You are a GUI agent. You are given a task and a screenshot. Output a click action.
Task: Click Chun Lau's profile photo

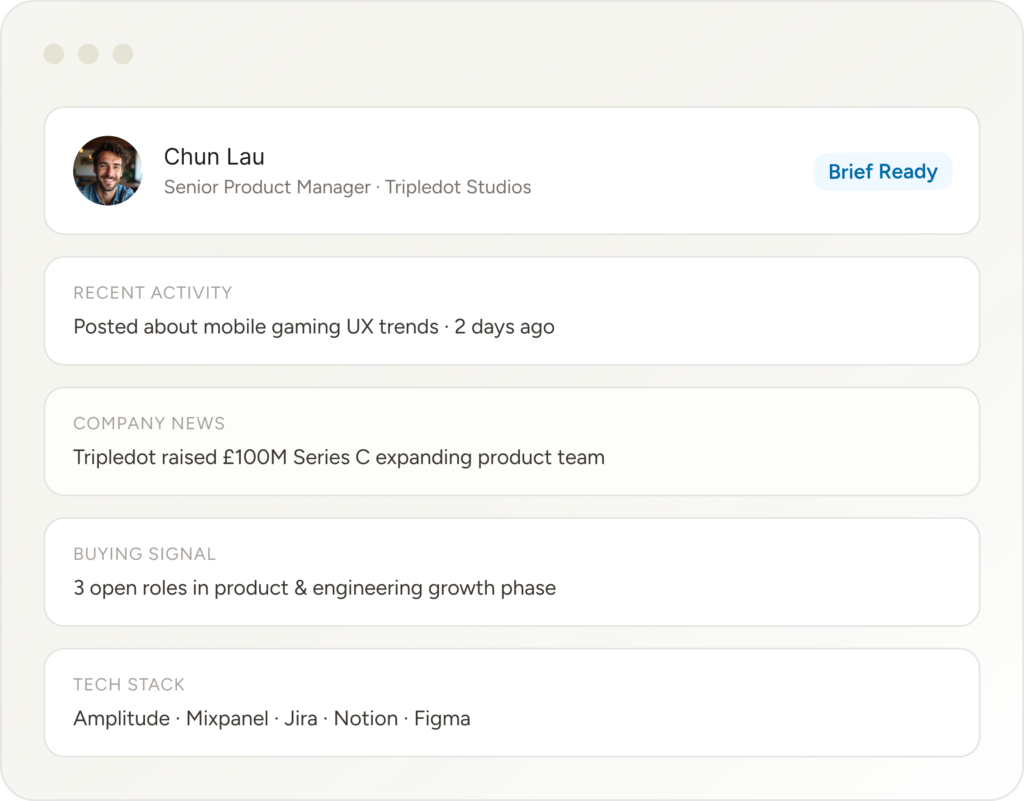coord(107,171)
